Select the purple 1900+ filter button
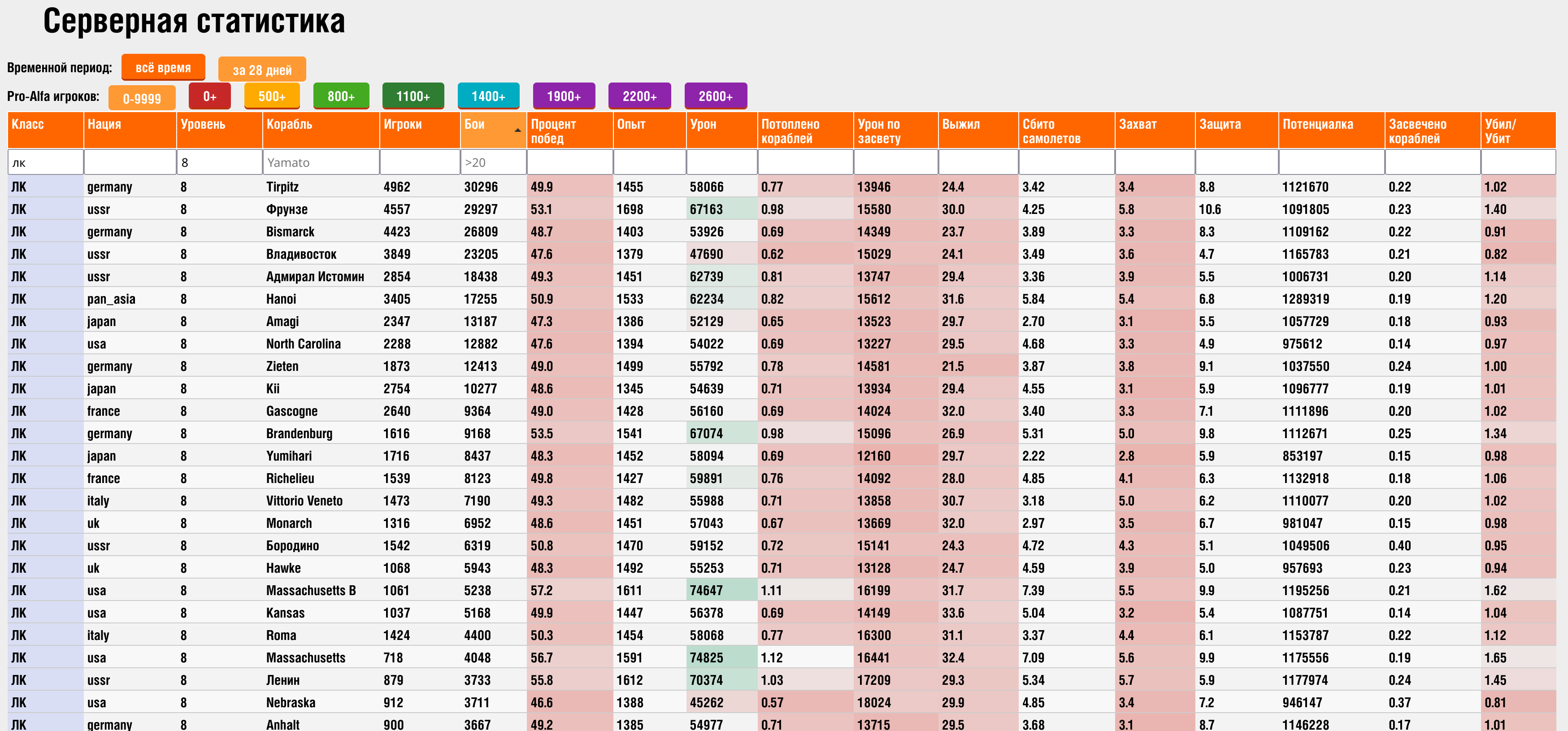Image resolution: width=1568 pixels, height=731 pixels. pyautogui.click(x=564, y=96)
